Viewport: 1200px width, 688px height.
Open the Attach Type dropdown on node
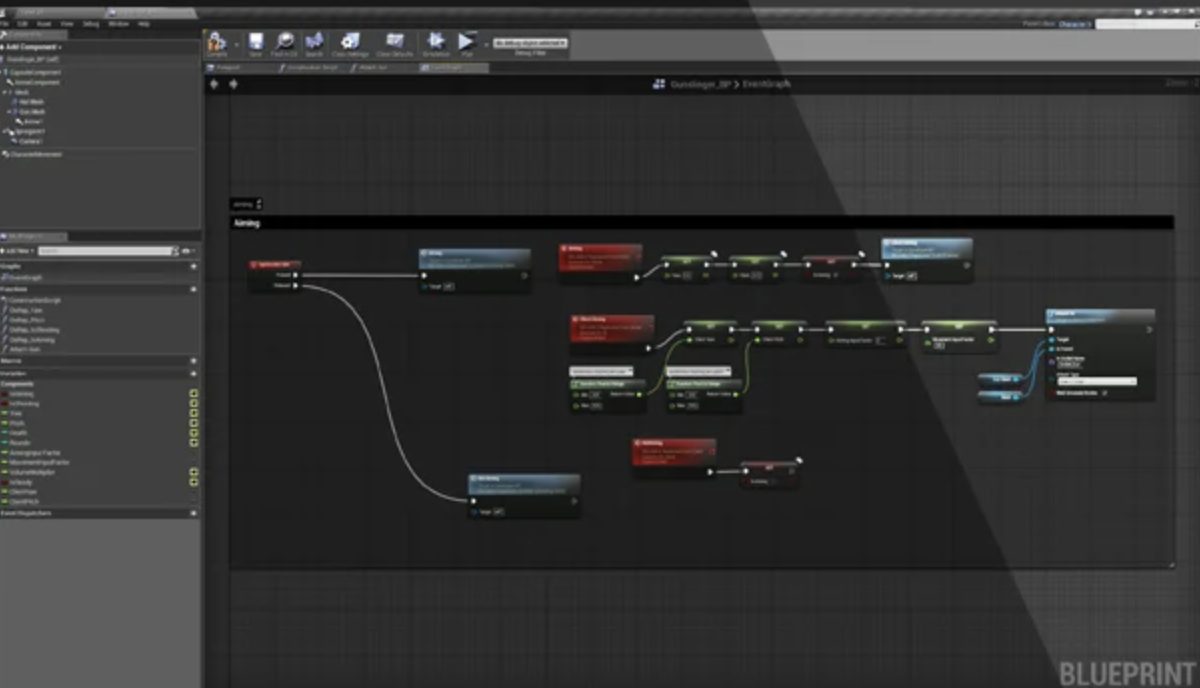tap(1096, 381)
